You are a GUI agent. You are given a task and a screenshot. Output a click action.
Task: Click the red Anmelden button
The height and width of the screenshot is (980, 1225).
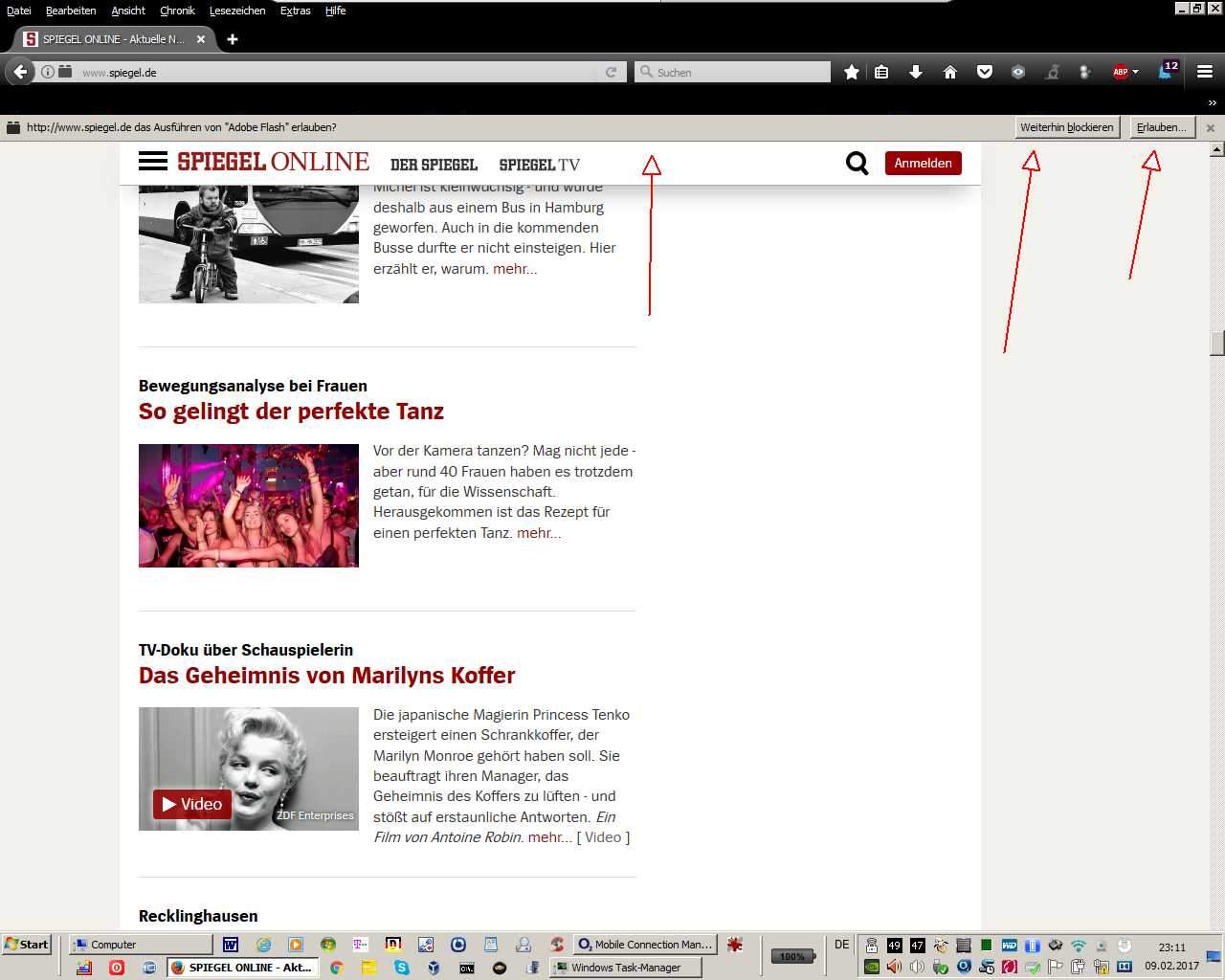pos(923,163)
